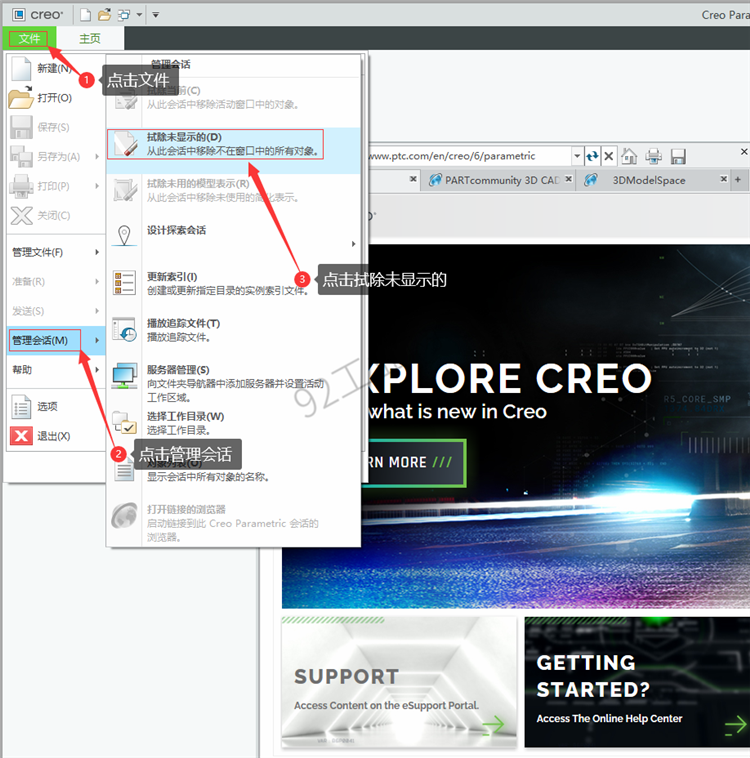Click the 打印(P) printer icon in File menu
Viewport: 750px width, 758px height.
click(x=21, y=186)
